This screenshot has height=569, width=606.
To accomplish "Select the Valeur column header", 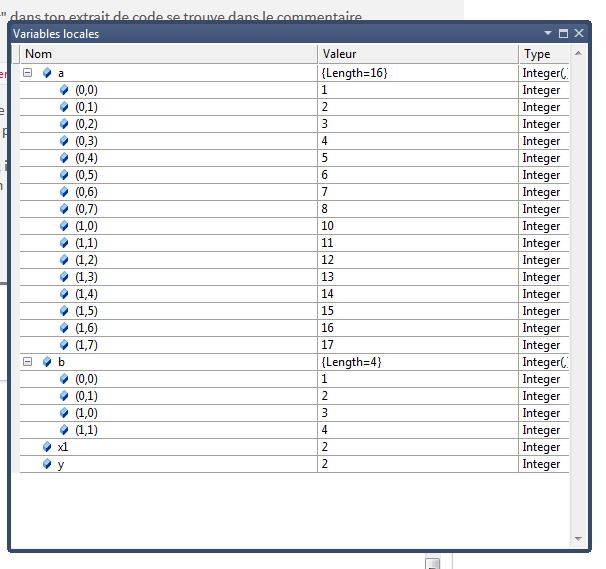I will coord(418,54).
